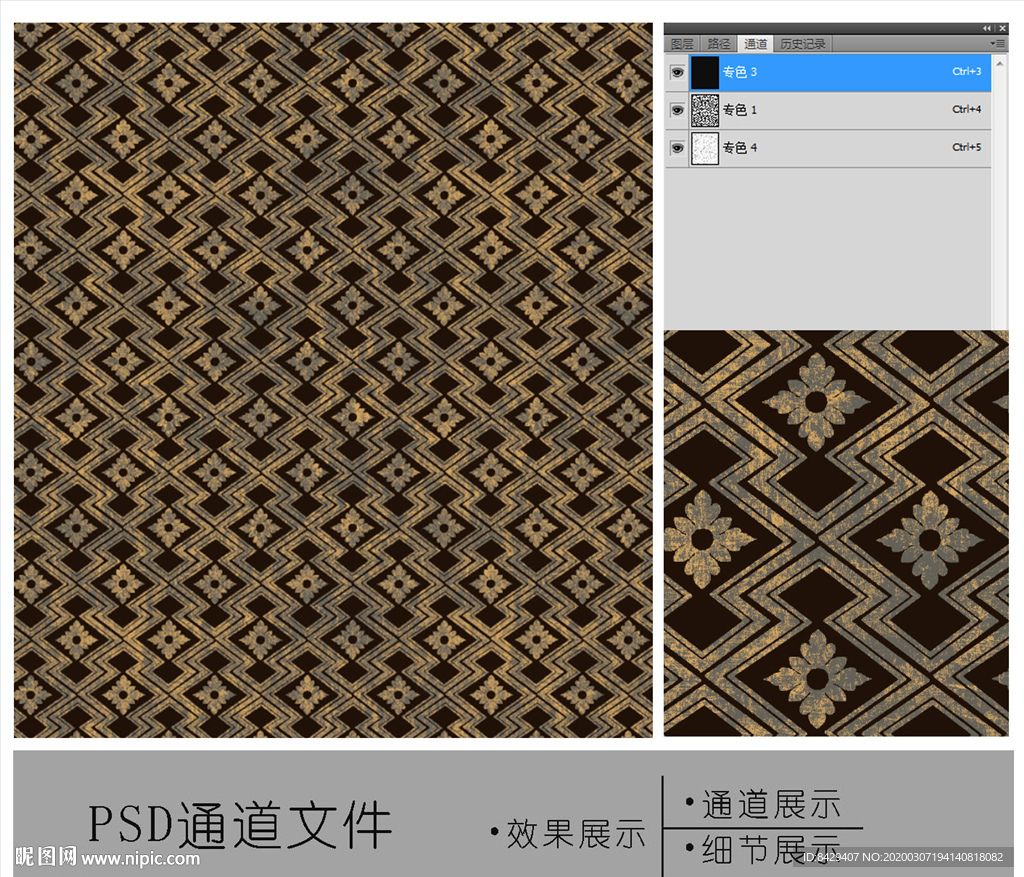Open the panel flyout options menu
This screenshot has width=1024, height=877.
click(998, 44)
